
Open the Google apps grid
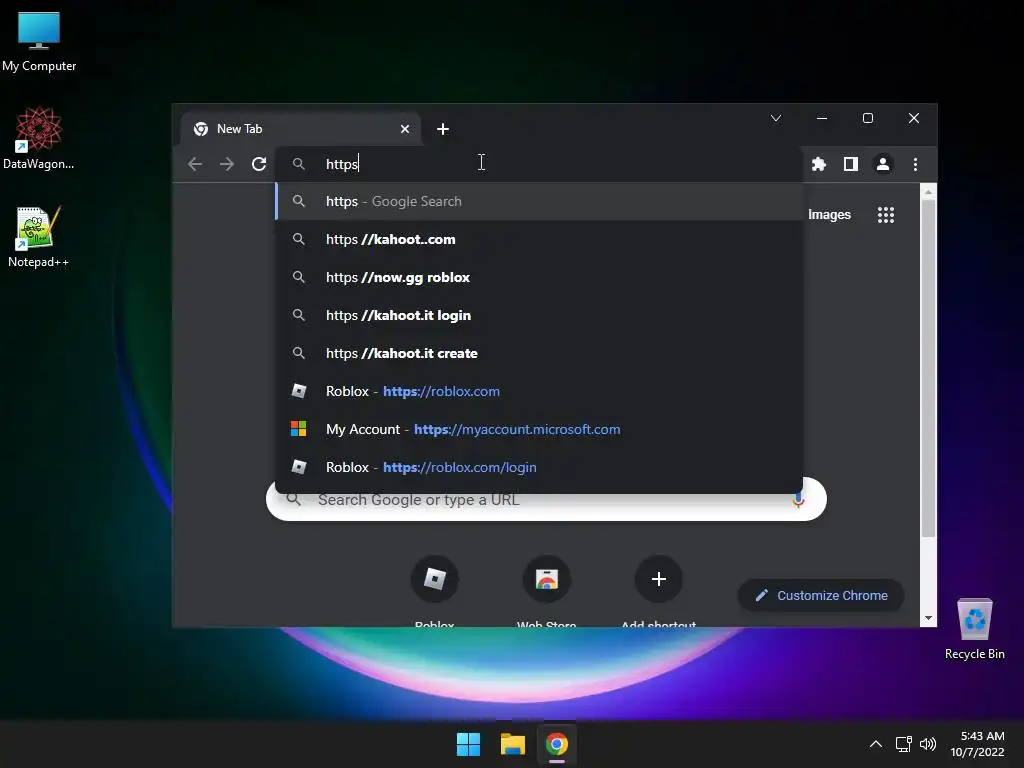[886, 215]
